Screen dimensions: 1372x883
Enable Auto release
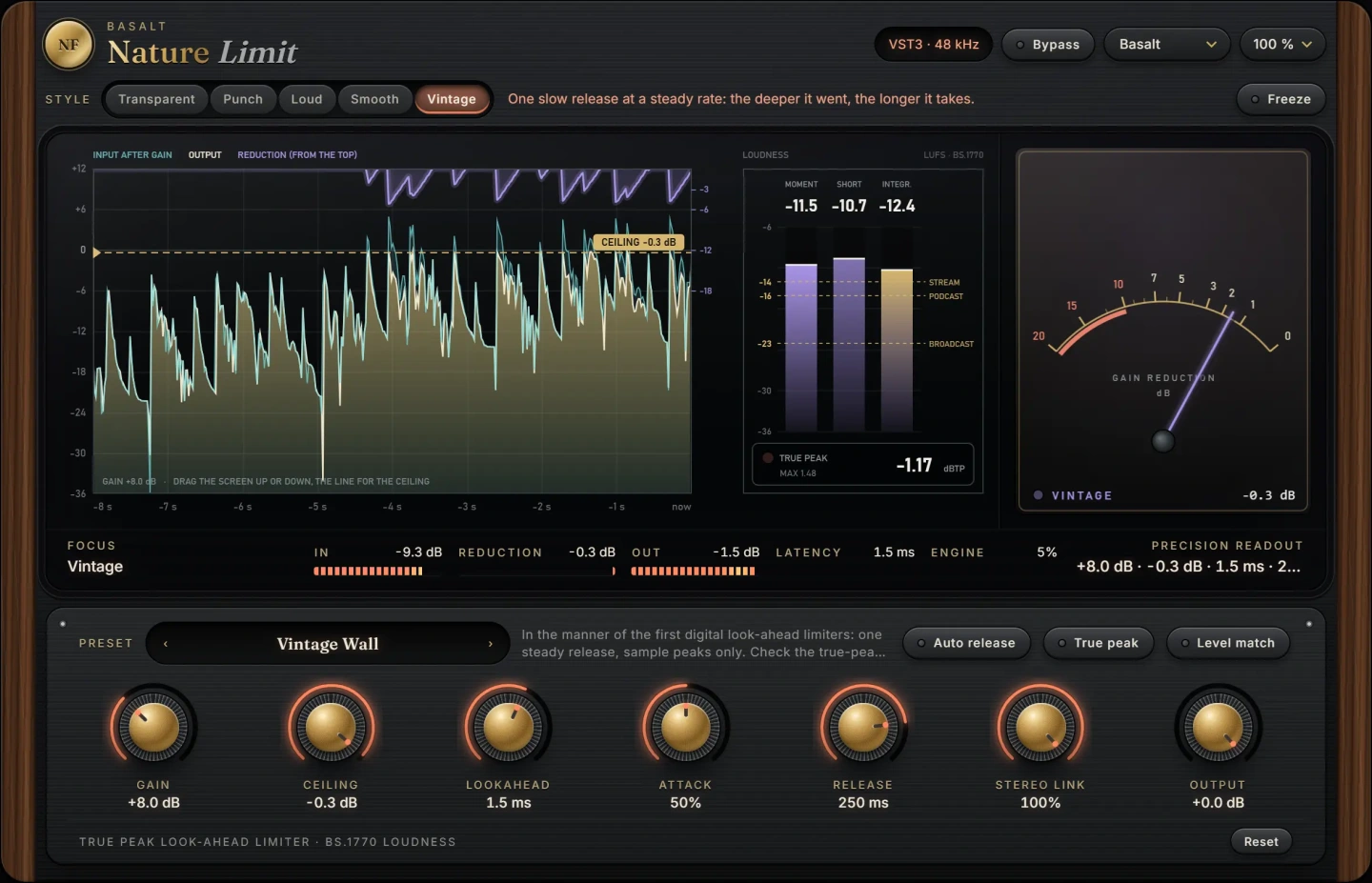point(966,643)
